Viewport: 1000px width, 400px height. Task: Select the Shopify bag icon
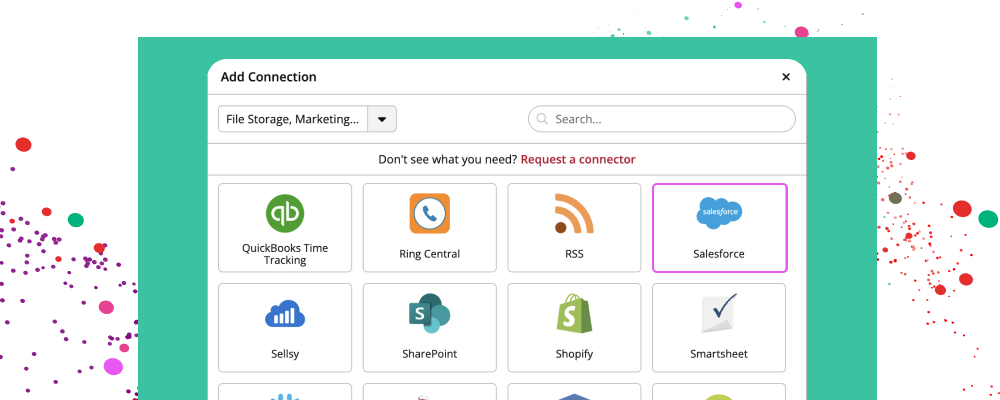(x=574, y=313)
